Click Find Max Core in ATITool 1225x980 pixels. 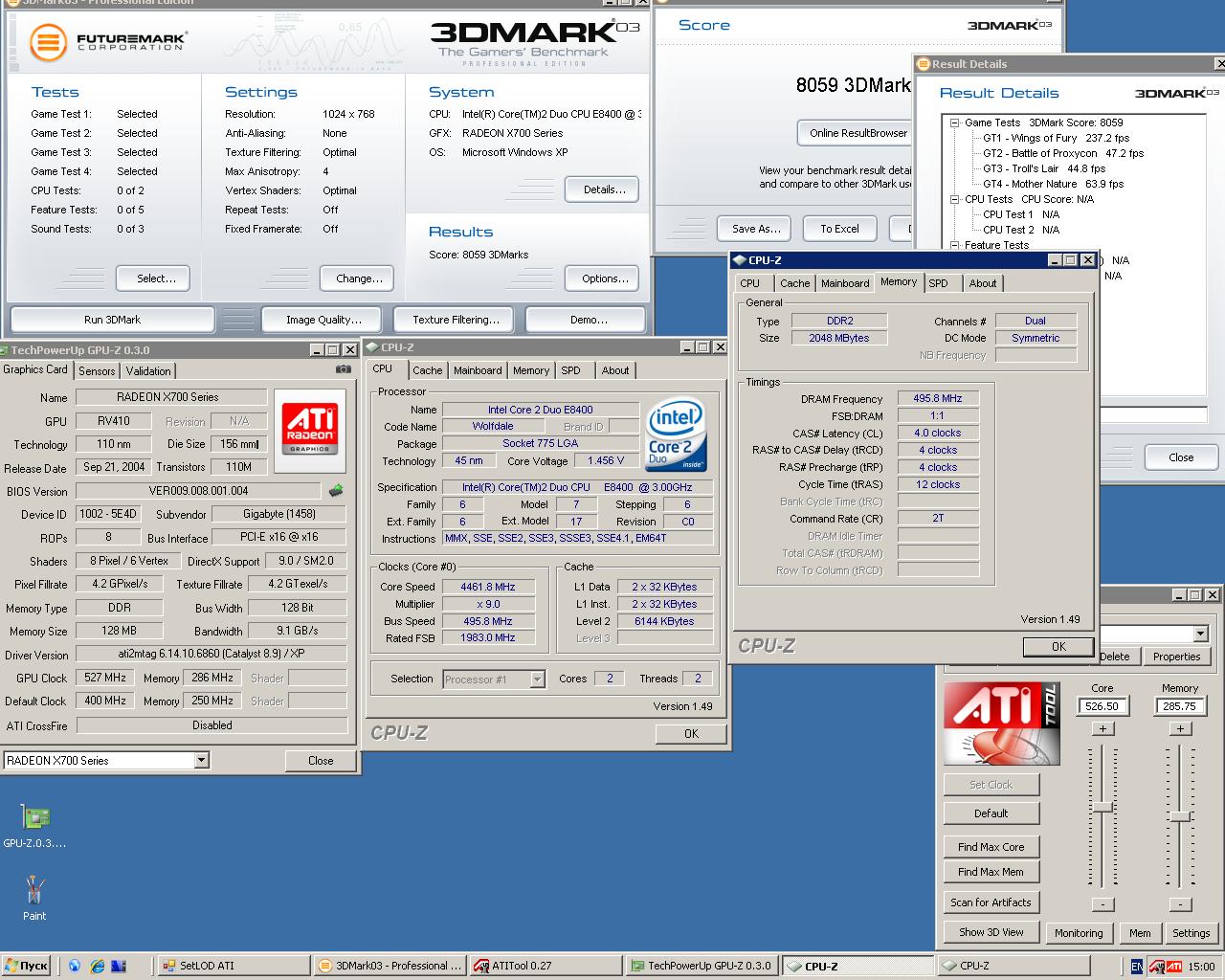(991, 847)
